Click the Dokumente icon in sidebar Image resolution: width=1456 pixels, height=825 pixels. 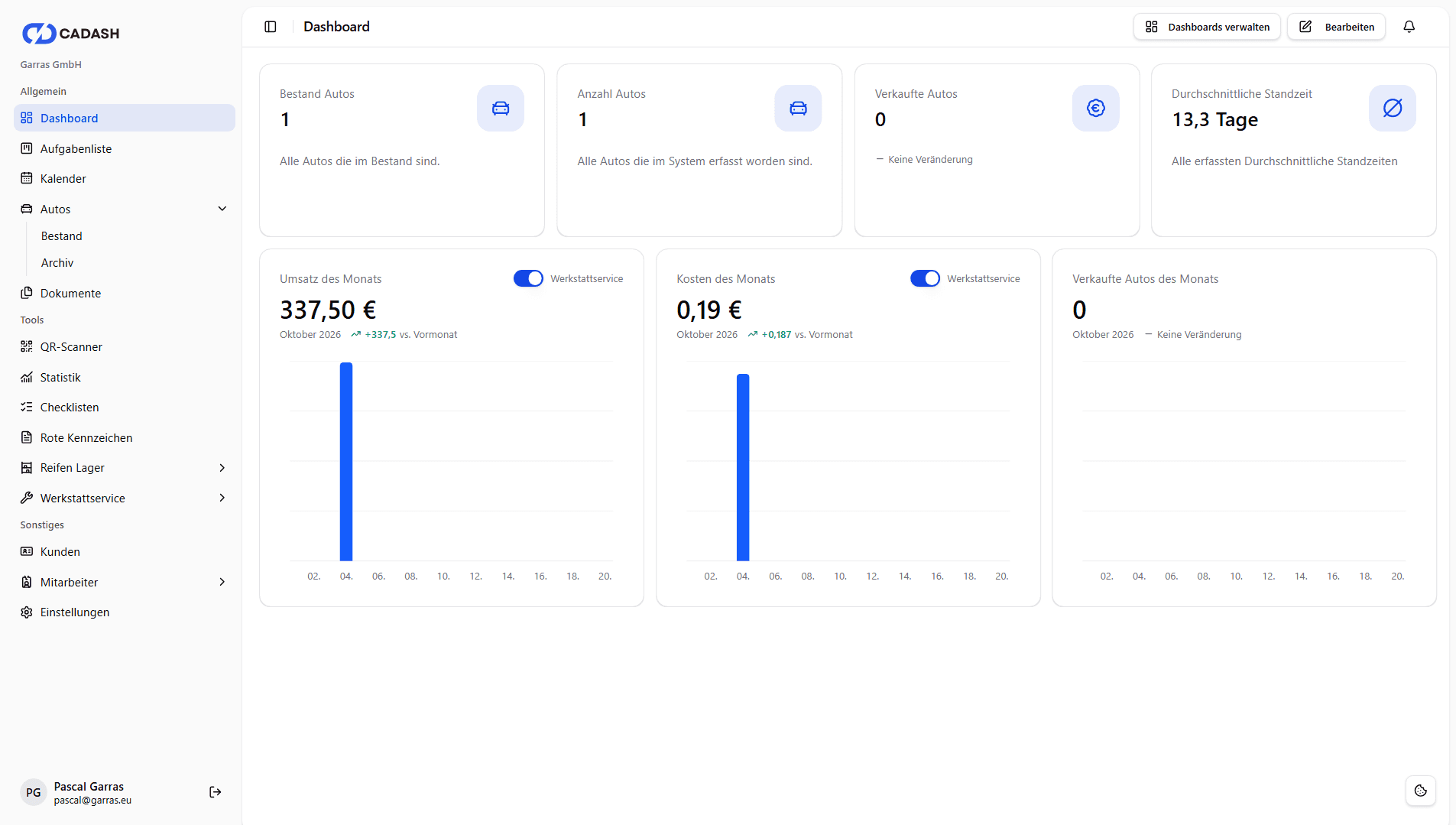[27, 294]
